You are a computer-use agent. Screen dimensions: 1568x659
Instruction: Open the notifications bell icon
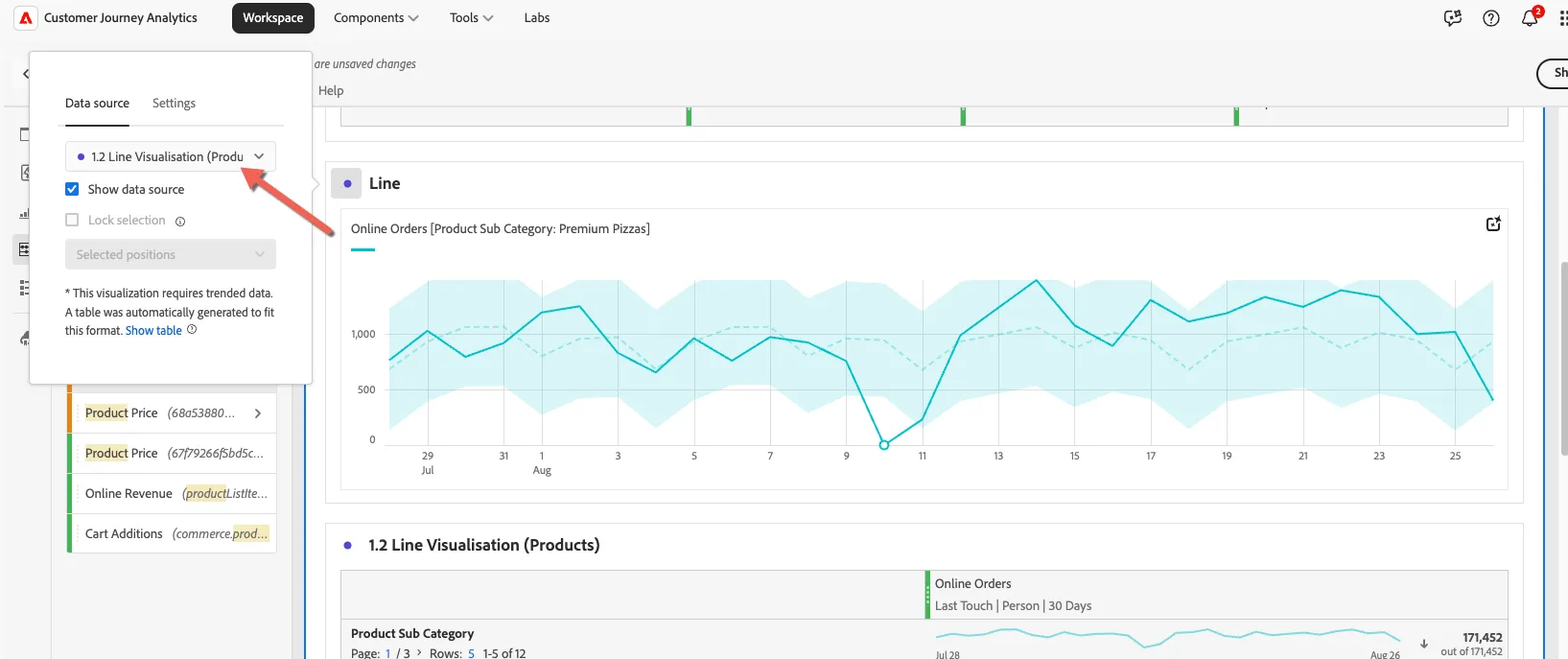1530,18
